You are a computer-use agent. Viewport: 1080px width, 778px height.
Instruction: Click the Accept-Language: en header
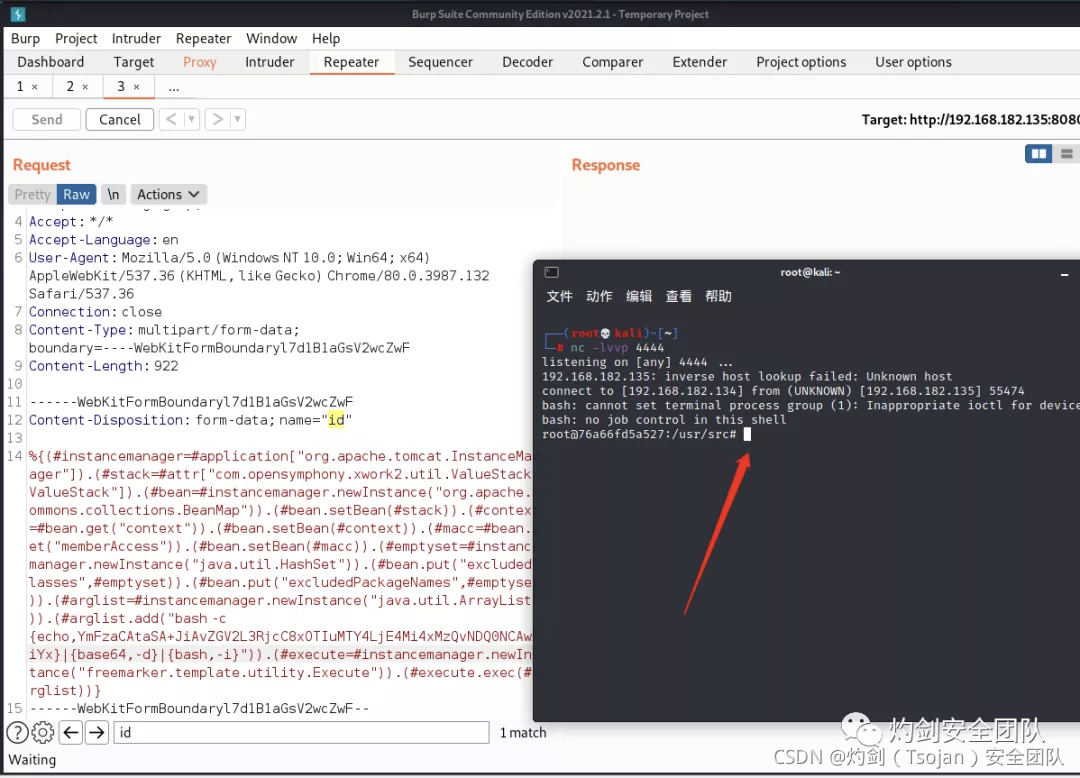click(x=103, y=240)
